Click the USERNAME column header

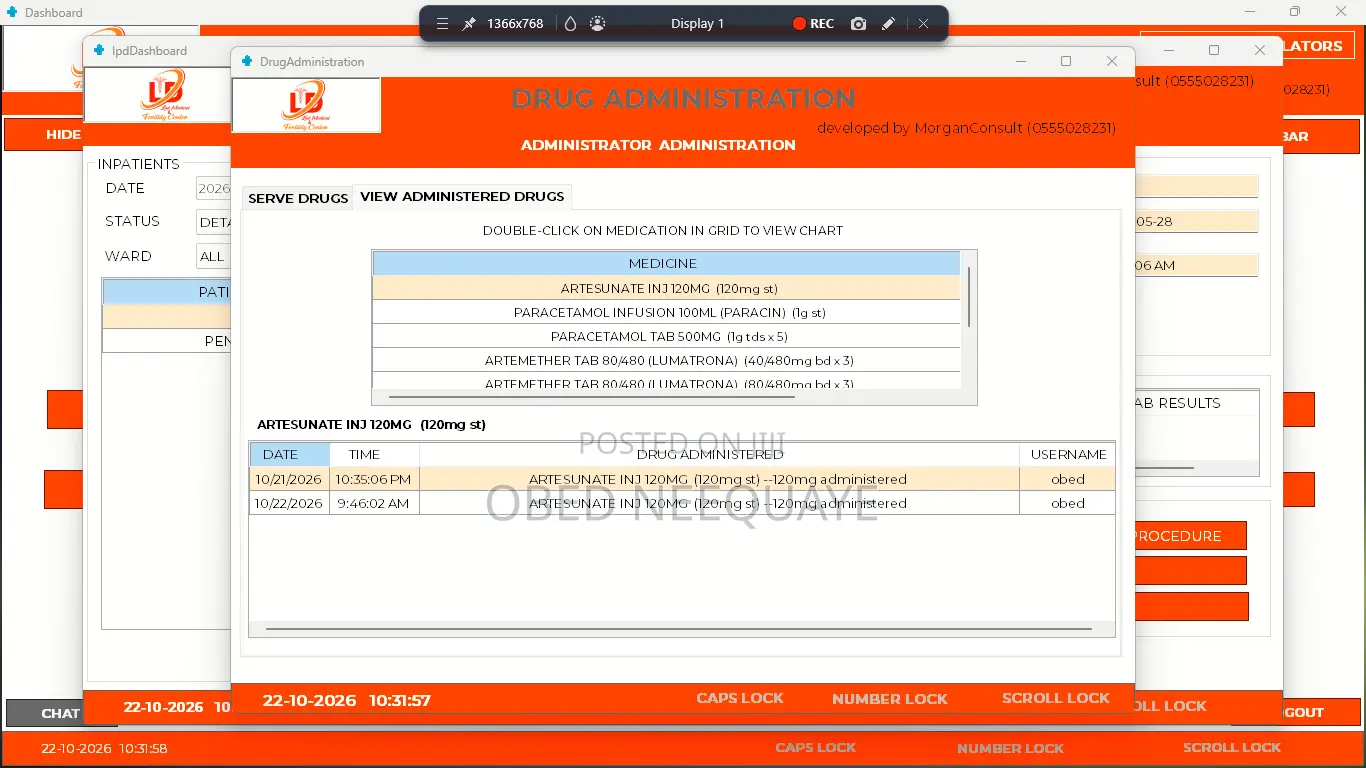pyautogui.click(x=1068, y=454)
